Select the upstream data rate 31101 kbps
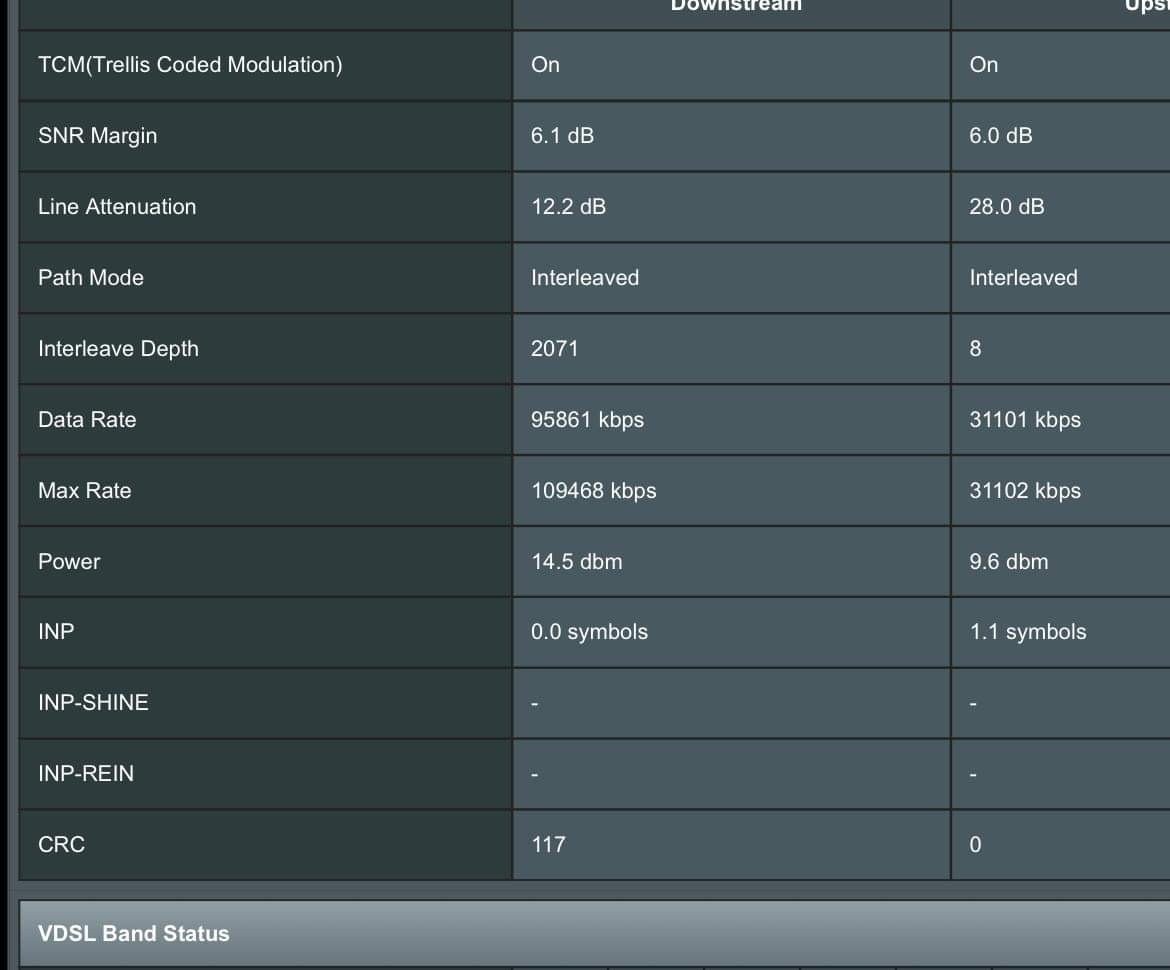The image size is (1170, 970). pyautogui.click(x=1025, y=420)
